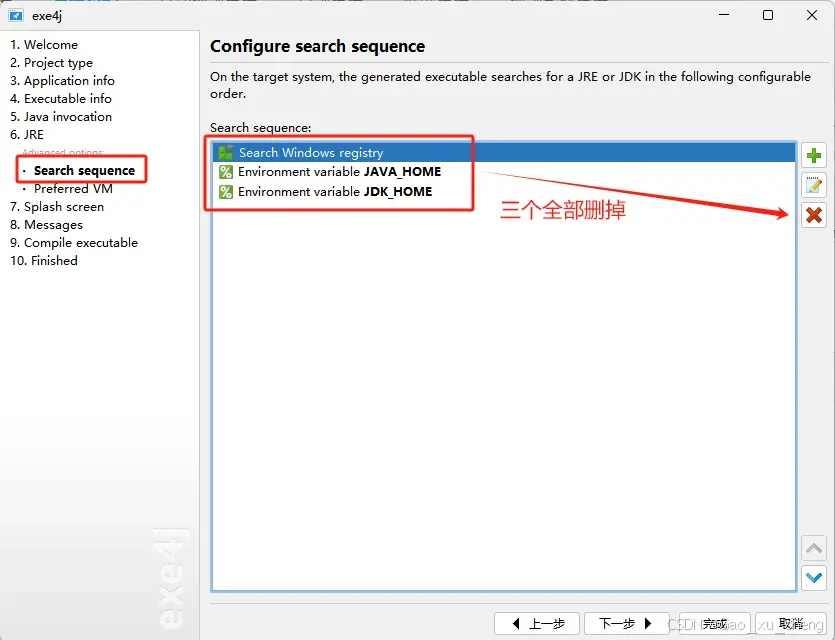Click the 下一步 next step button
Viewport: 835px width, 640px height.
click(626, 623)
